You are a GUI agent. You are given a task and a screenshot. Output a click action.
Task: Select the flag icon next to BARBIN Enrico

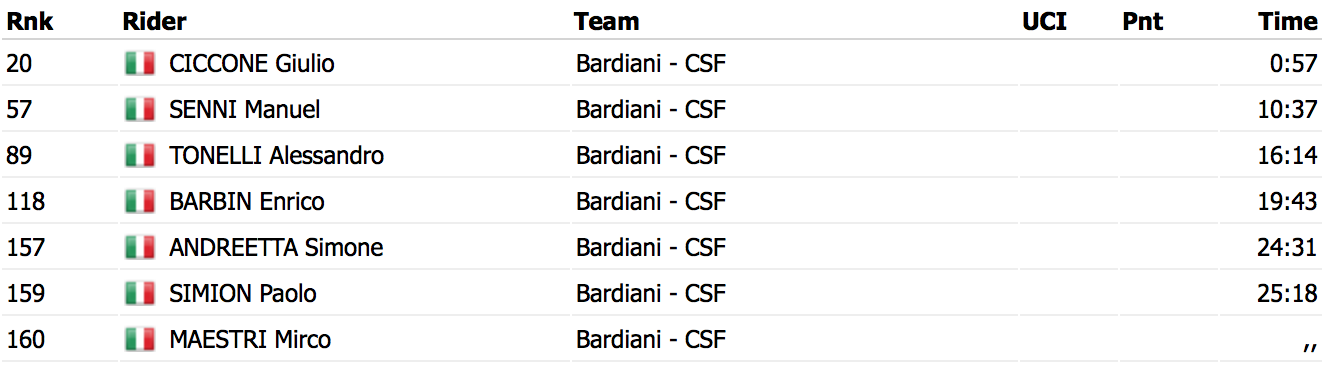point(140,202)
